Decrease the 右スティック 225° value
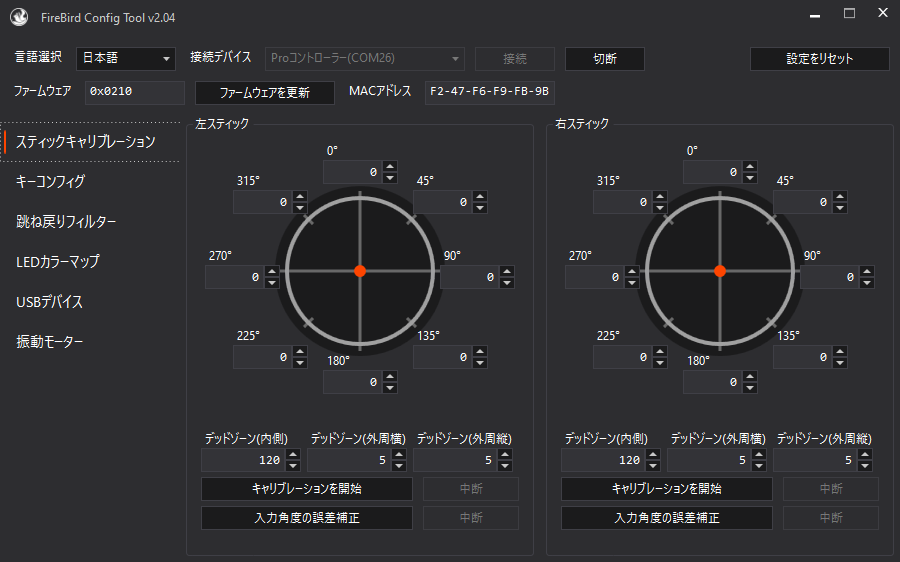 click(660, 363)
